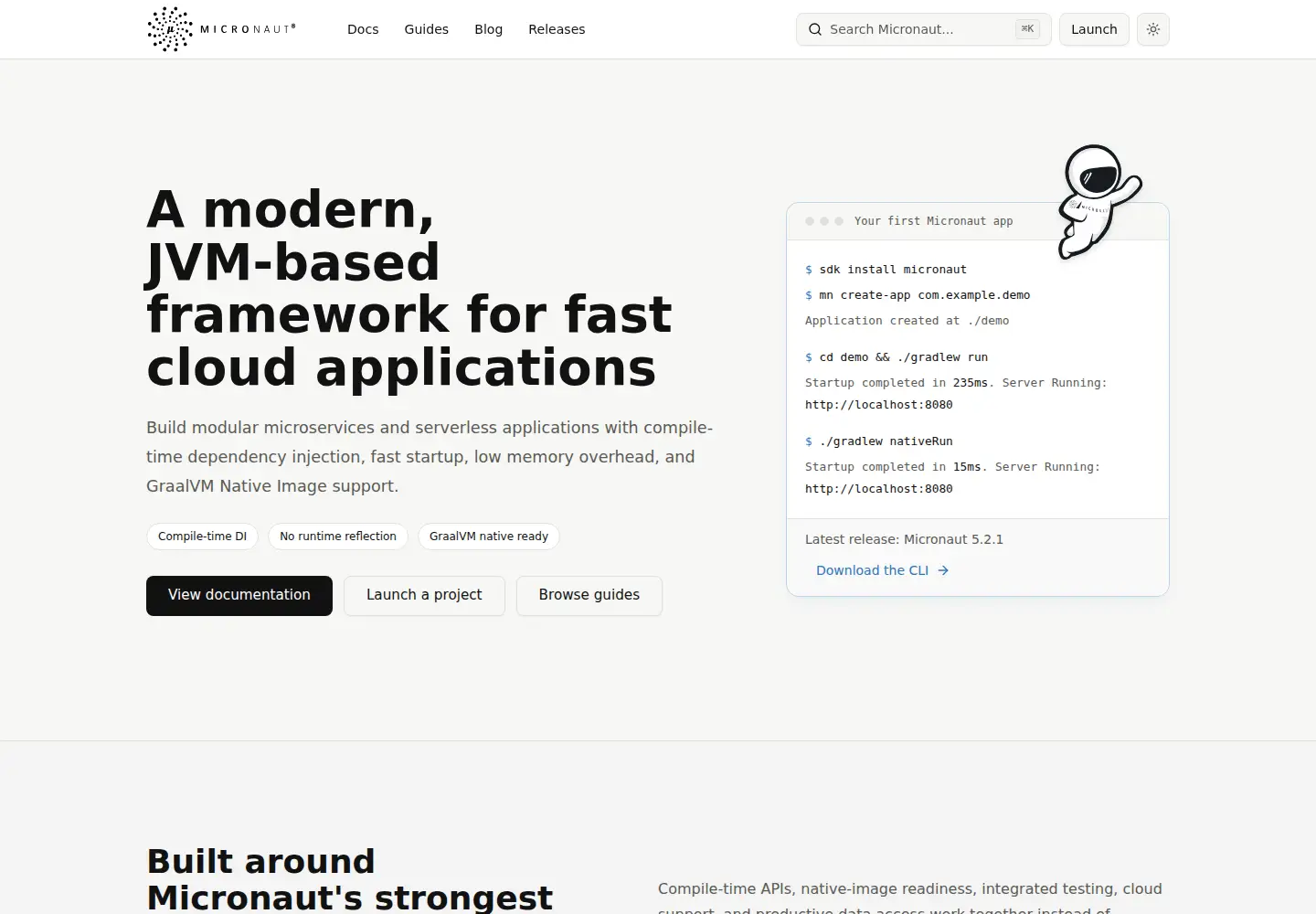The height and width of the screenshot is (914, 1316).
Task: Click the View documentation button
Action: (x=239, y=596)
